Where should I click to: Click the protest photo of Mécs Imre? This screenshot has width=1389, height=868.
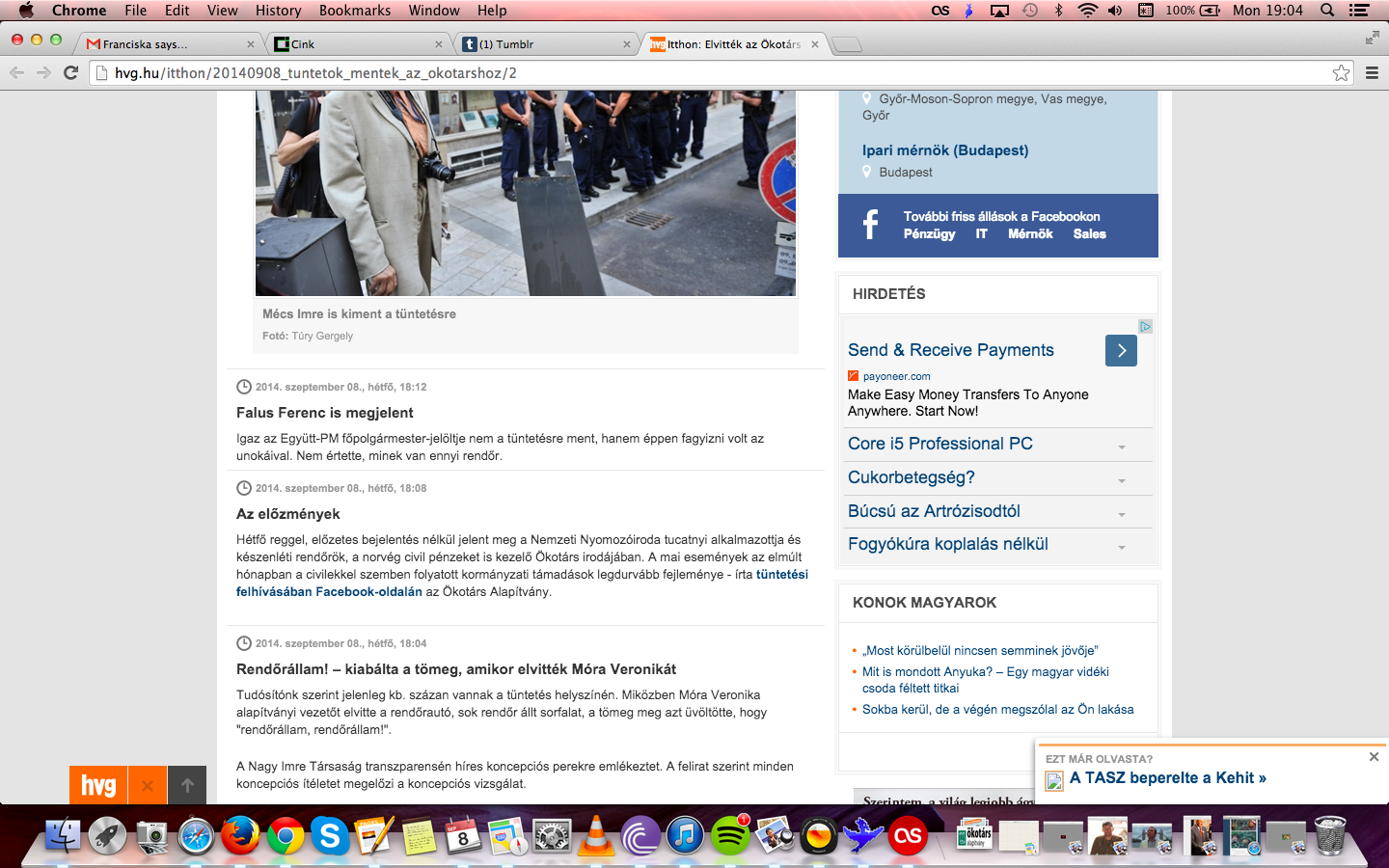pos(526,193)
